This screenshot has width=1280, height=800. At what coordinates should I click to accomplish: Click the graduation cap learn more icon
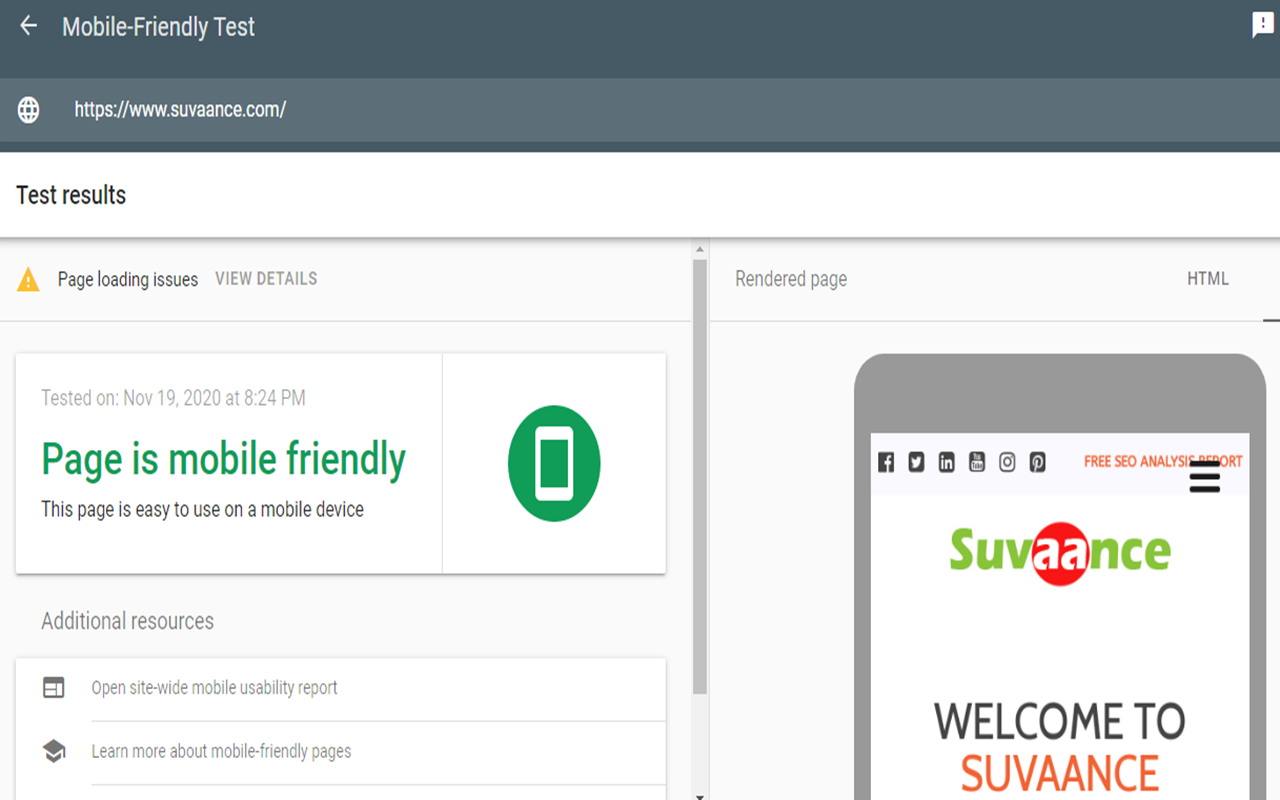[x=54, y=751]
